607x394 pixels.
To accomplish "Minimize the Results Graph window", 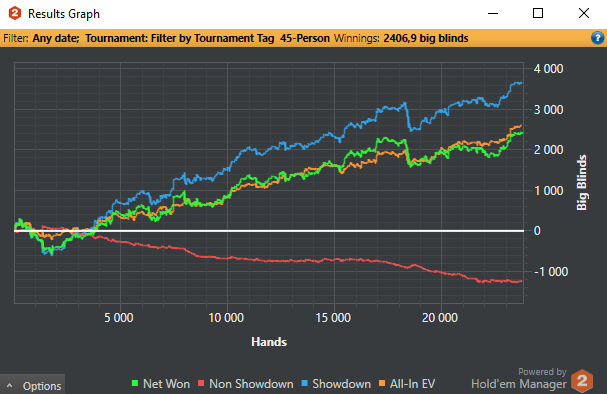I will point(493,13).
